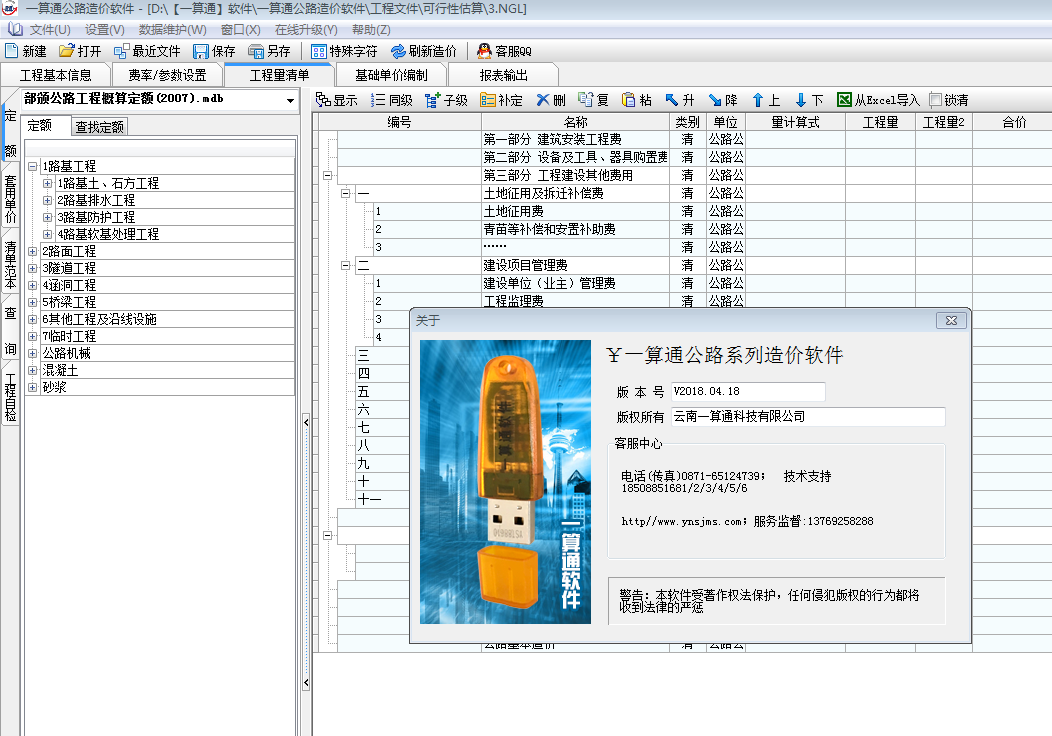Select the 建设项目管理费 row name
Viewport: 1052px width, 736px height.
(x=526, y=265)
